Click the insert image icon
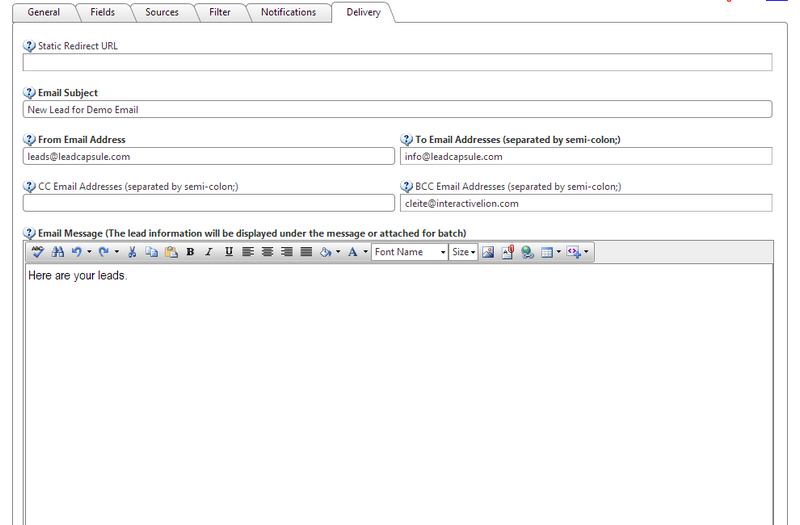 point(488,252)
